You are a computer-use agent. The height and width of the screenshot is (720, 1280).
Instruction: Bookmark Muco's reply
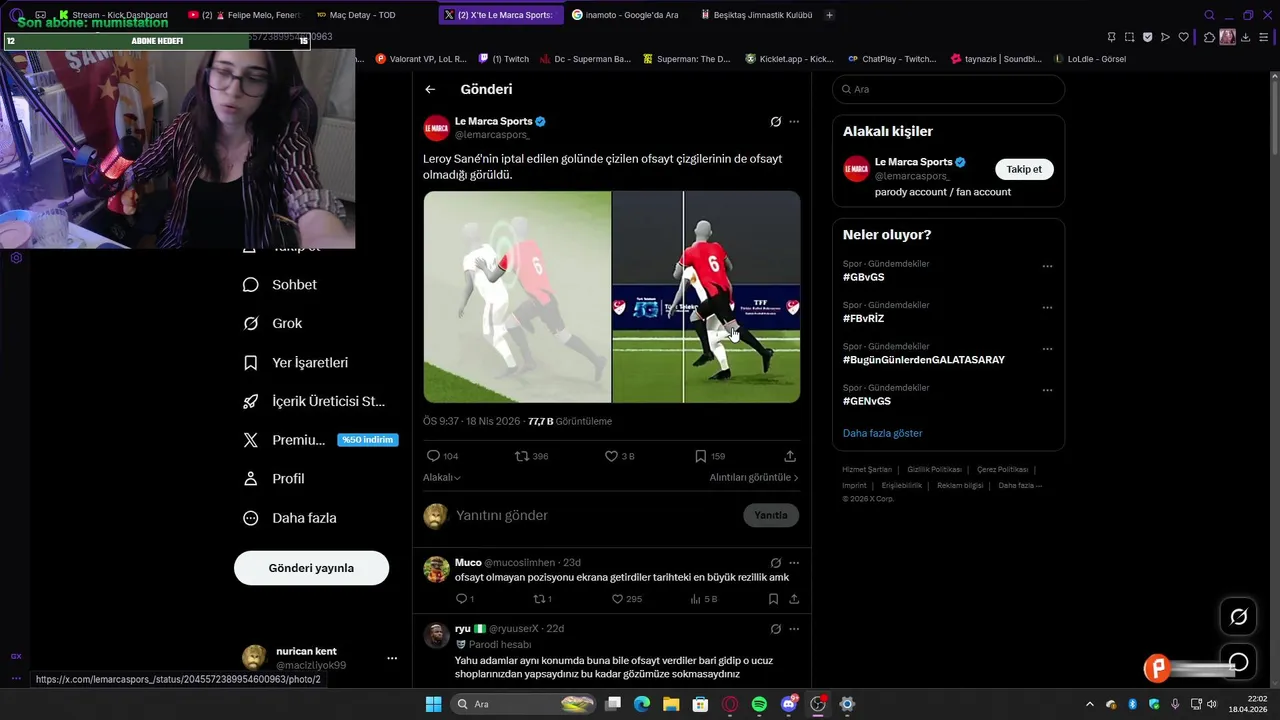pos(773,599)
